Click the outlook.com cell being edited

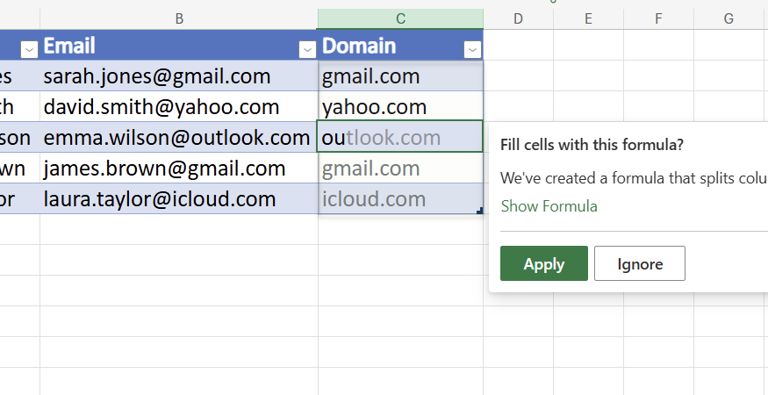401,137
